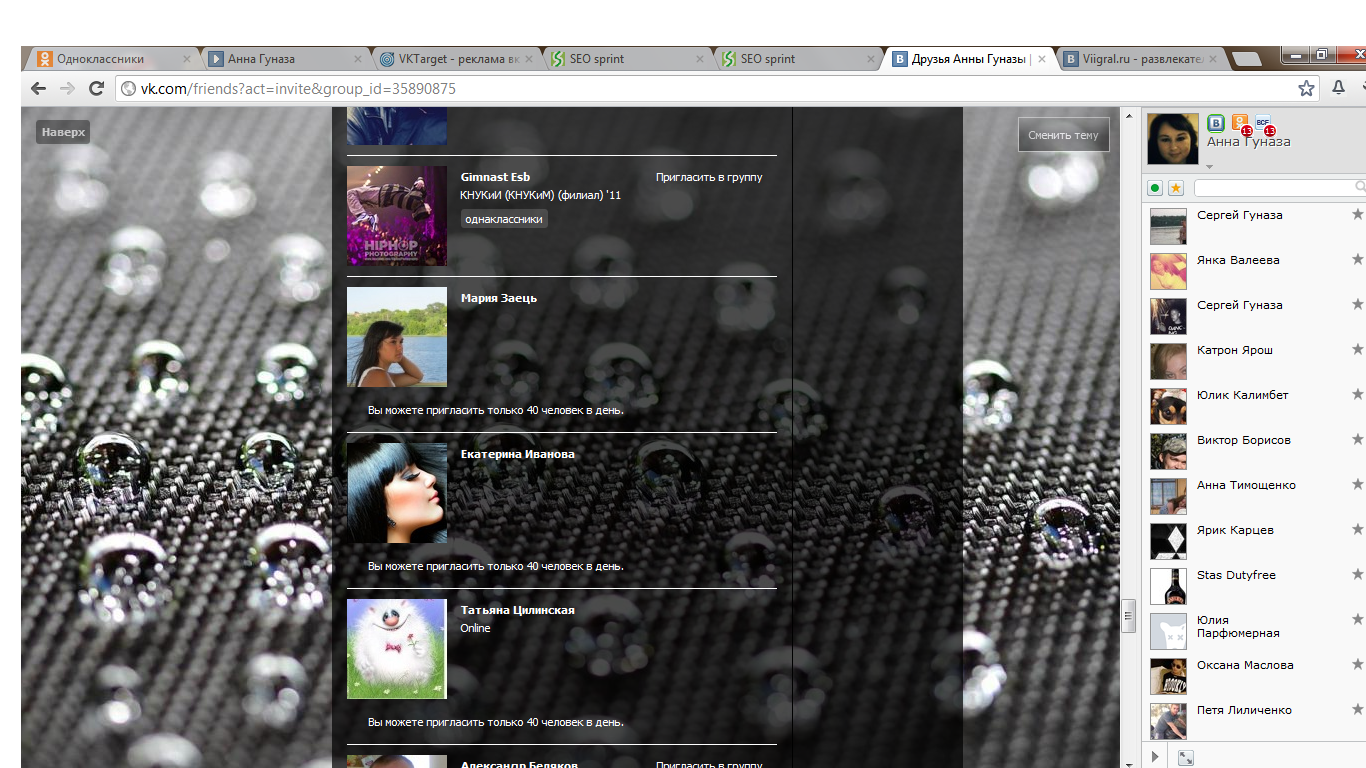Close the Друзья Анны Гуназы tab
This screenshot has height=768, width=1366.
(1041, 59)
